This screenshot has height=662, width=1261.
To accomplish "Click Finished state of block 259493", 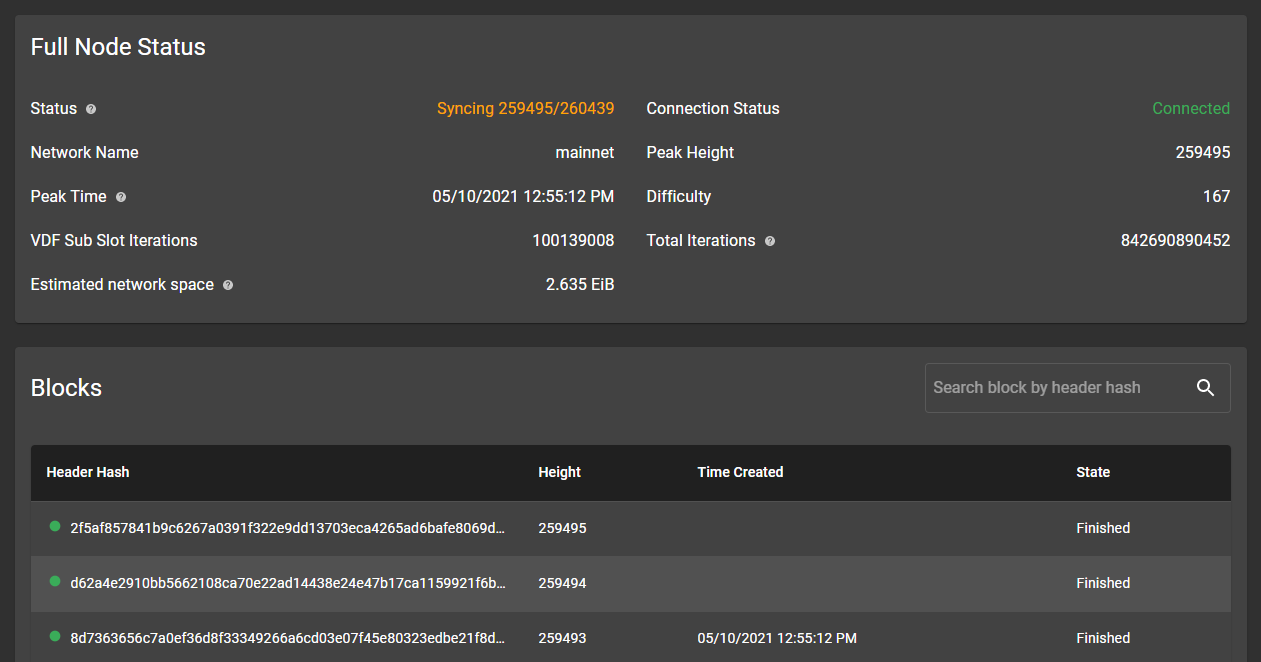I will pyautogui.click(x=1103, y=638).
